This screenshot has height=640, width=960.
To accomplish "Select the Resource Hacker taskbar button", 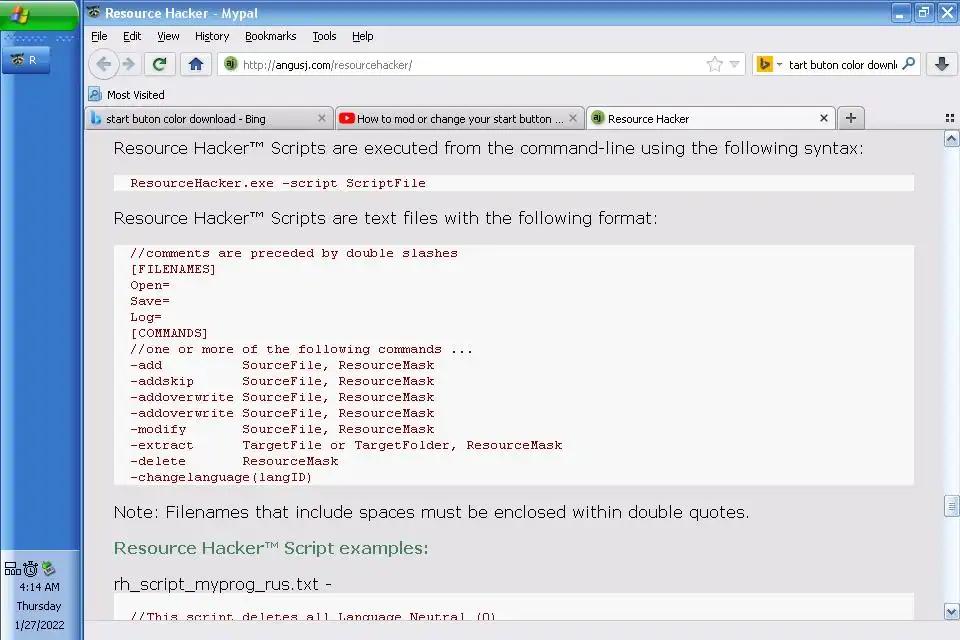I will tap(26, 60).
